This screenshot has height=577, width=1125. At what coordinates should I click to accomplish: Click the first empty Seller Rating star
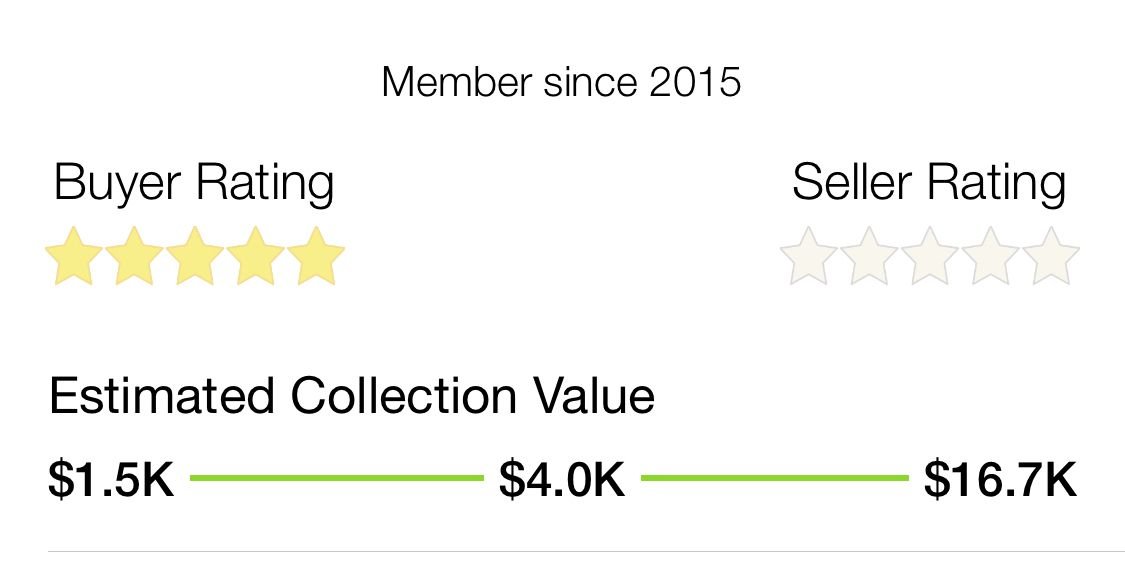808,258
